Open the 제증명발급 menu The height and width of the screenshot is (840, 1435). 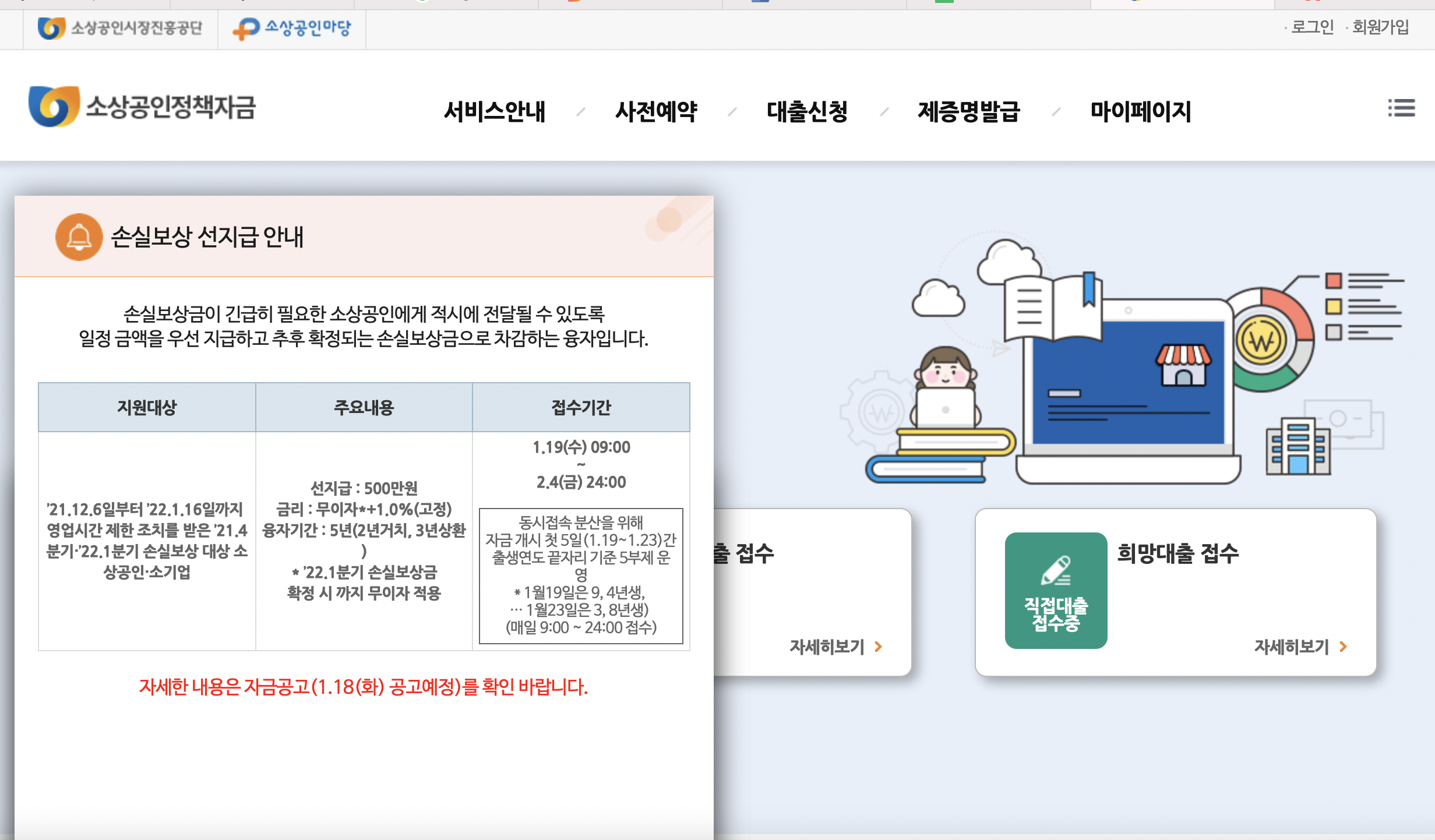(969, 111)
